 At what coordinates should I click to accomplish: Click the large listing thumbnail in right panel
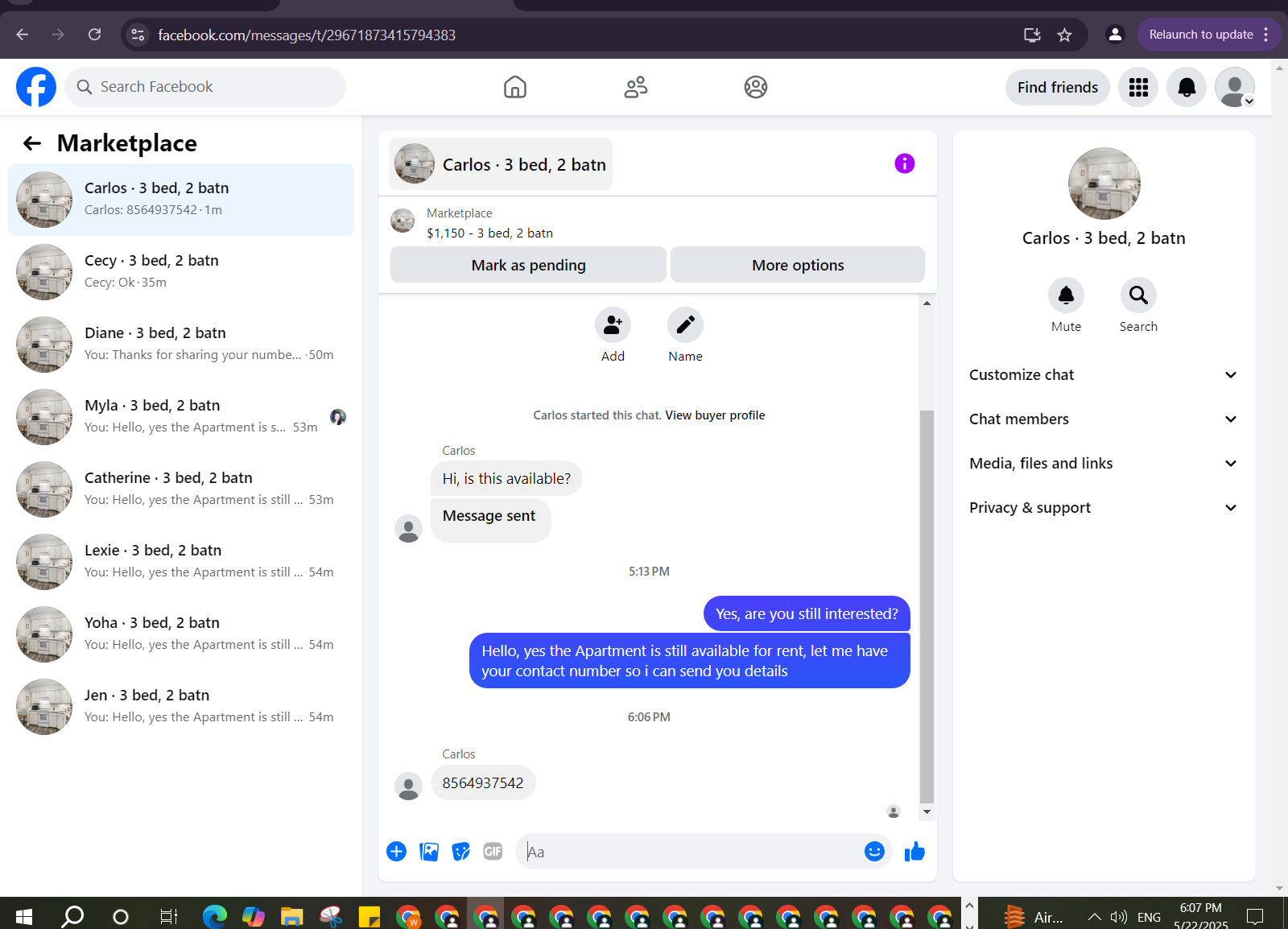(x=1104, y=184)
